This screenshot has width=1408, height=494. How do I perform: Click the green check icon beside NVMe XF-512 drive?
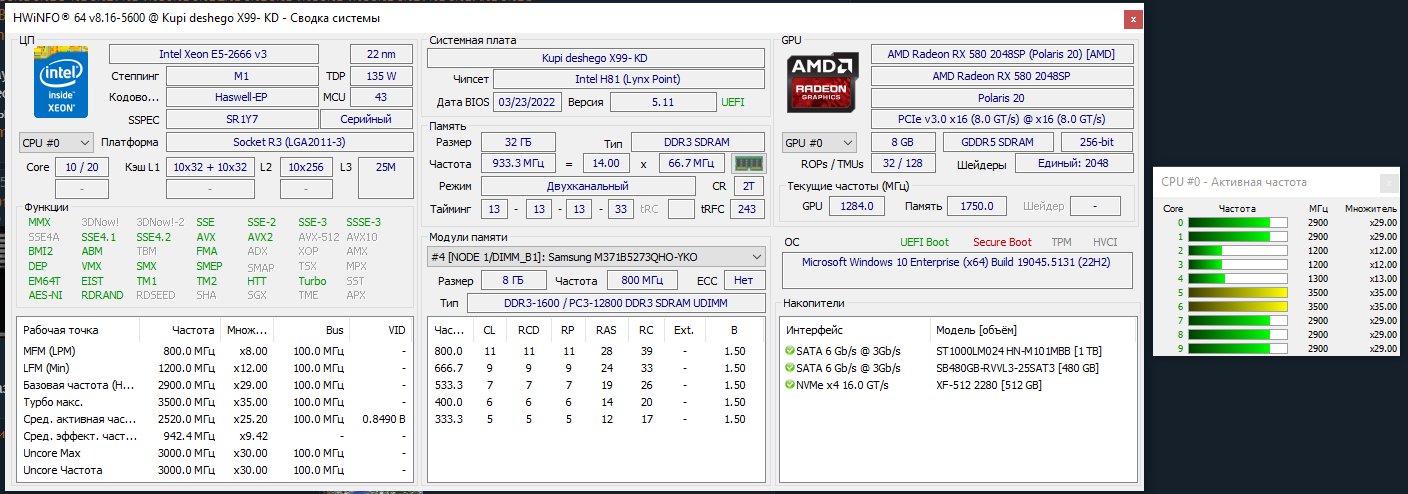791,385
